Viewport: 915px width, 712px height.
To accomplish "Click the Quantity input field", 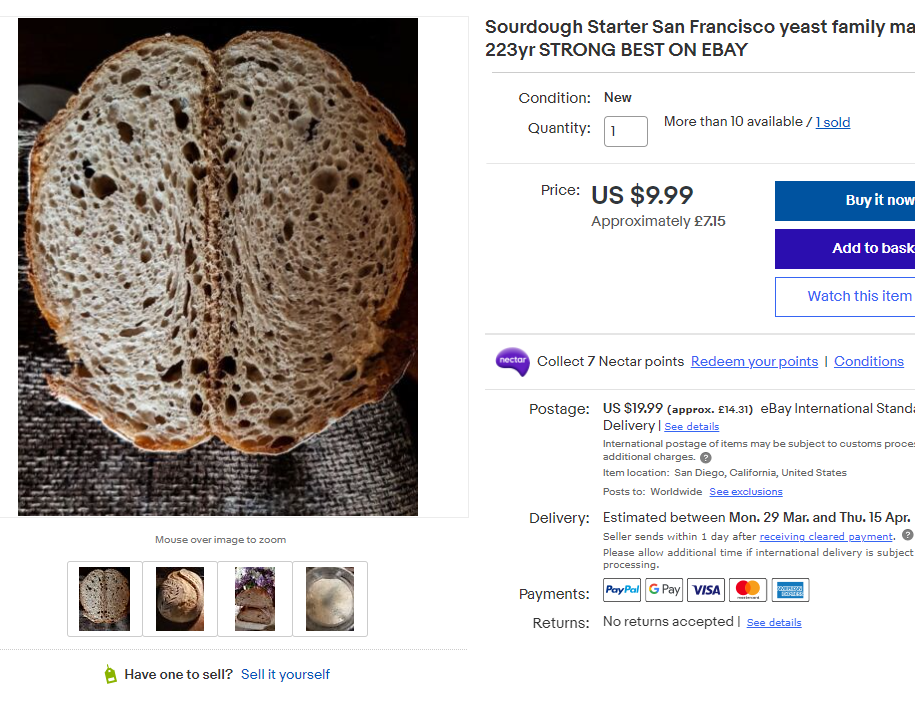I will [626, 131].
